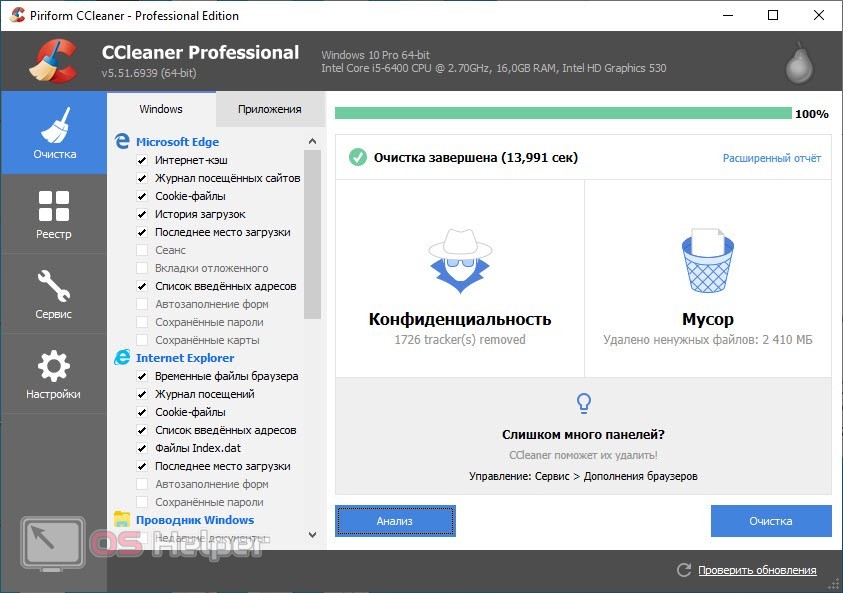Click the Мусор trash bin icon
Viewport: 843px width, 593px height.
pos(708,261)
